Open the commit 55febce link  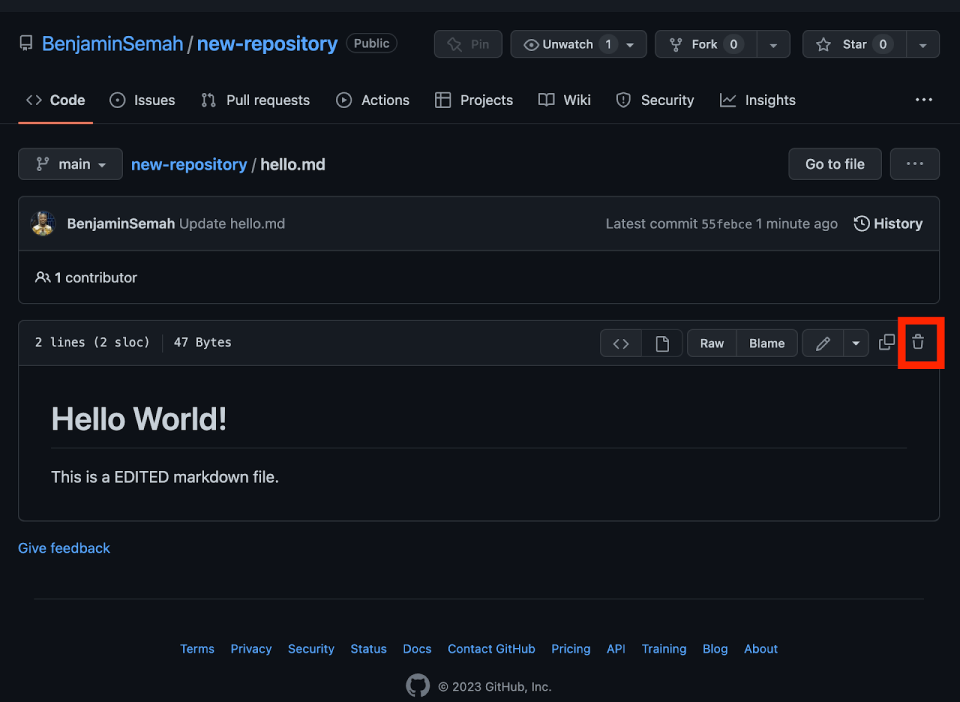726,224
